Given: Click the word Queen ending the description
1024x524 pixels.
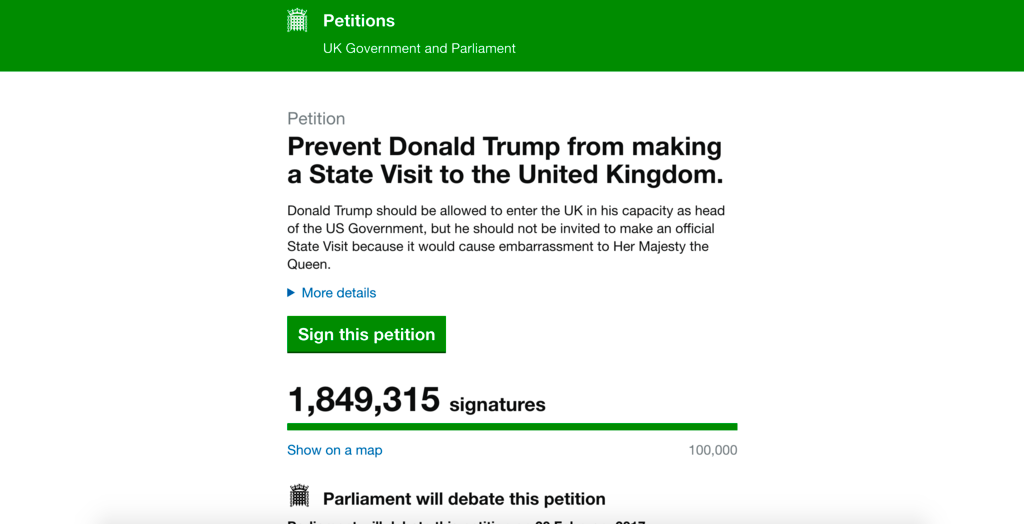Looking at the screenshot, I should click(309, 265).
